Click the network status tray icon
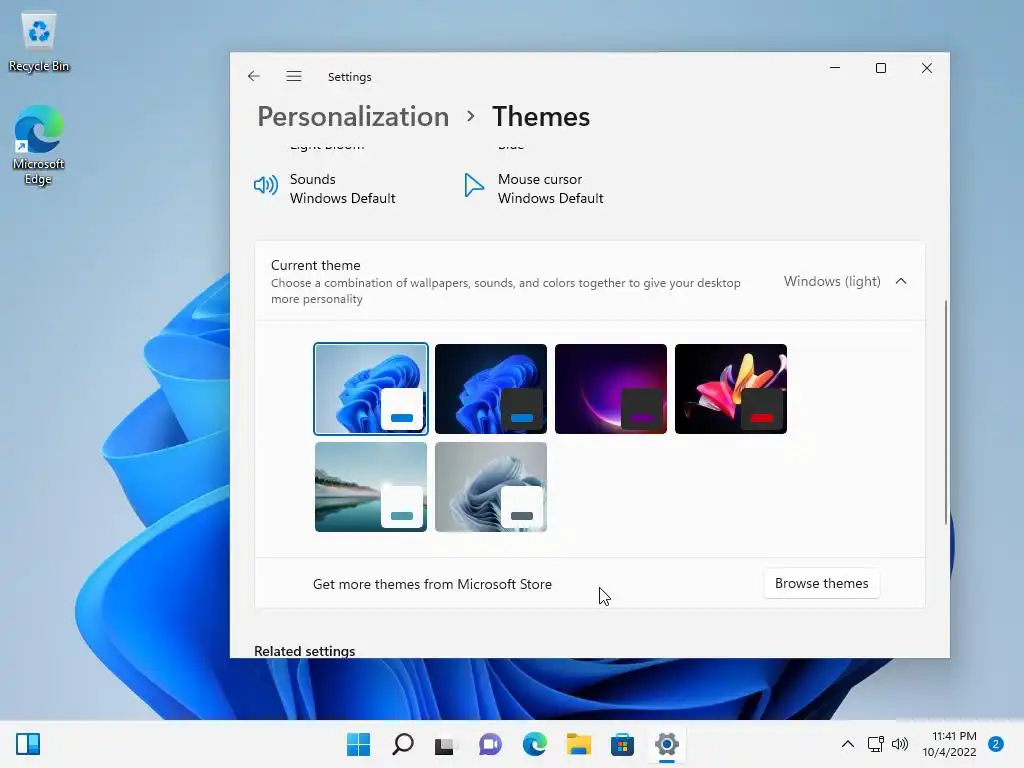The height and width of the screenshot is (768, 1024). [x=875, y=744]
